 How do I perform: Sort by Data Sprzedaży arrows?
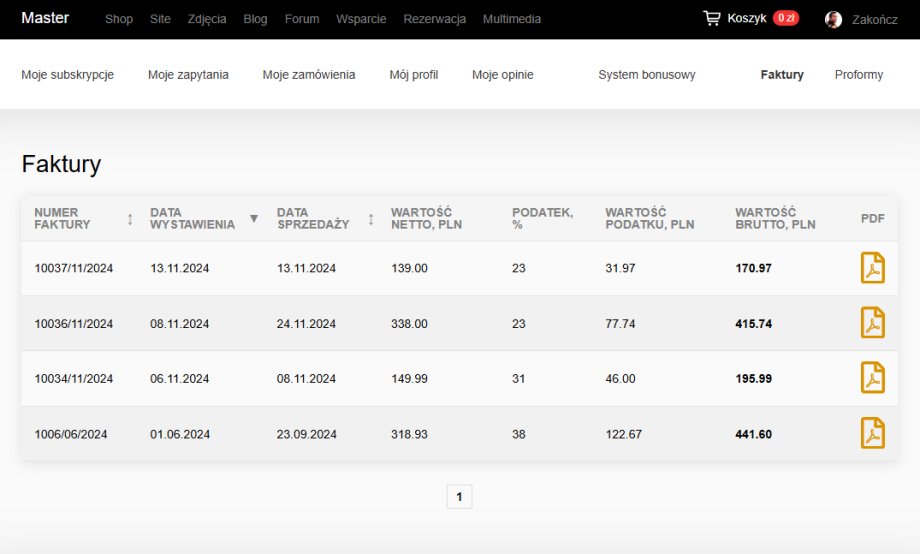click(371, 219)
